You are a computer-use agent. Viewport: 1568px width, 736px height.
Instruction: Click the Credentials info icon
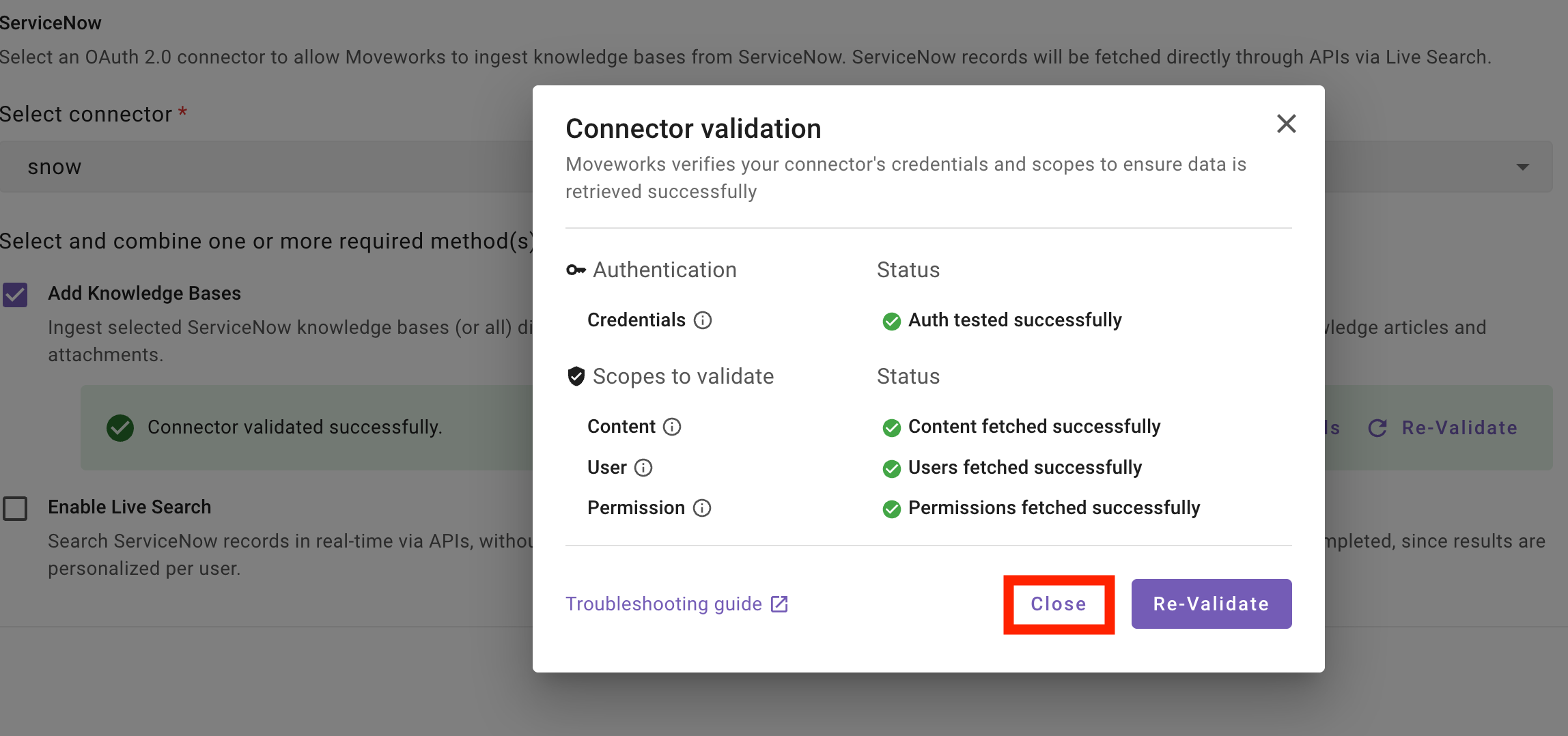703,320
